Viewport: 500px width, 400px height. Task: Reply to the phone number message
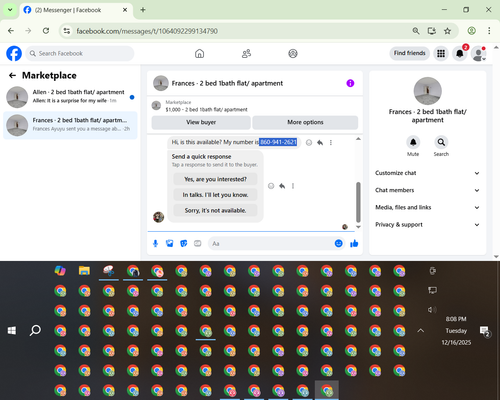[x=320, y=143]
